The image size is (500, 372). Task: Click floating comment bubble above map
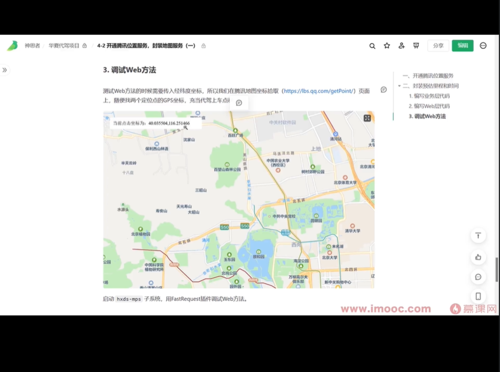[239, 103]
